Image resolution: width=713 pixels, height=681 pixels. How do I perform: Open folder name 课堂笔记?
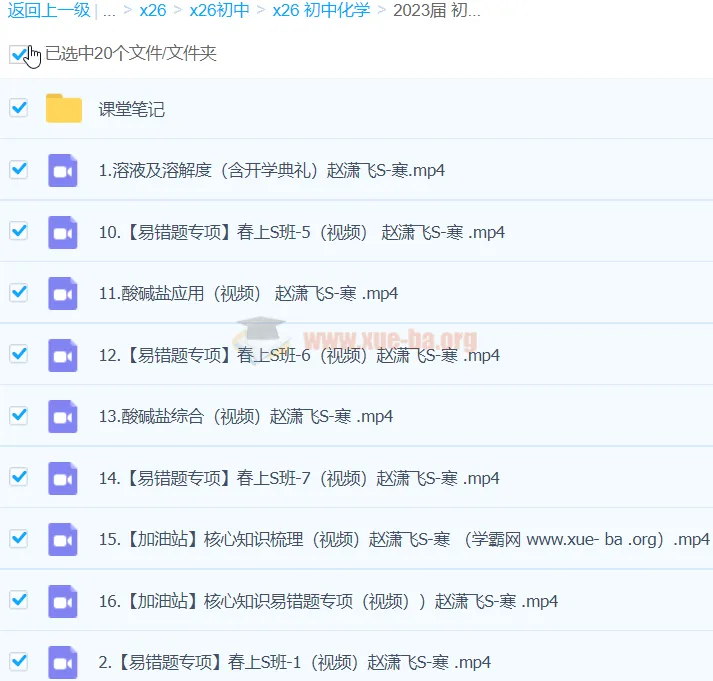(131, 109)
